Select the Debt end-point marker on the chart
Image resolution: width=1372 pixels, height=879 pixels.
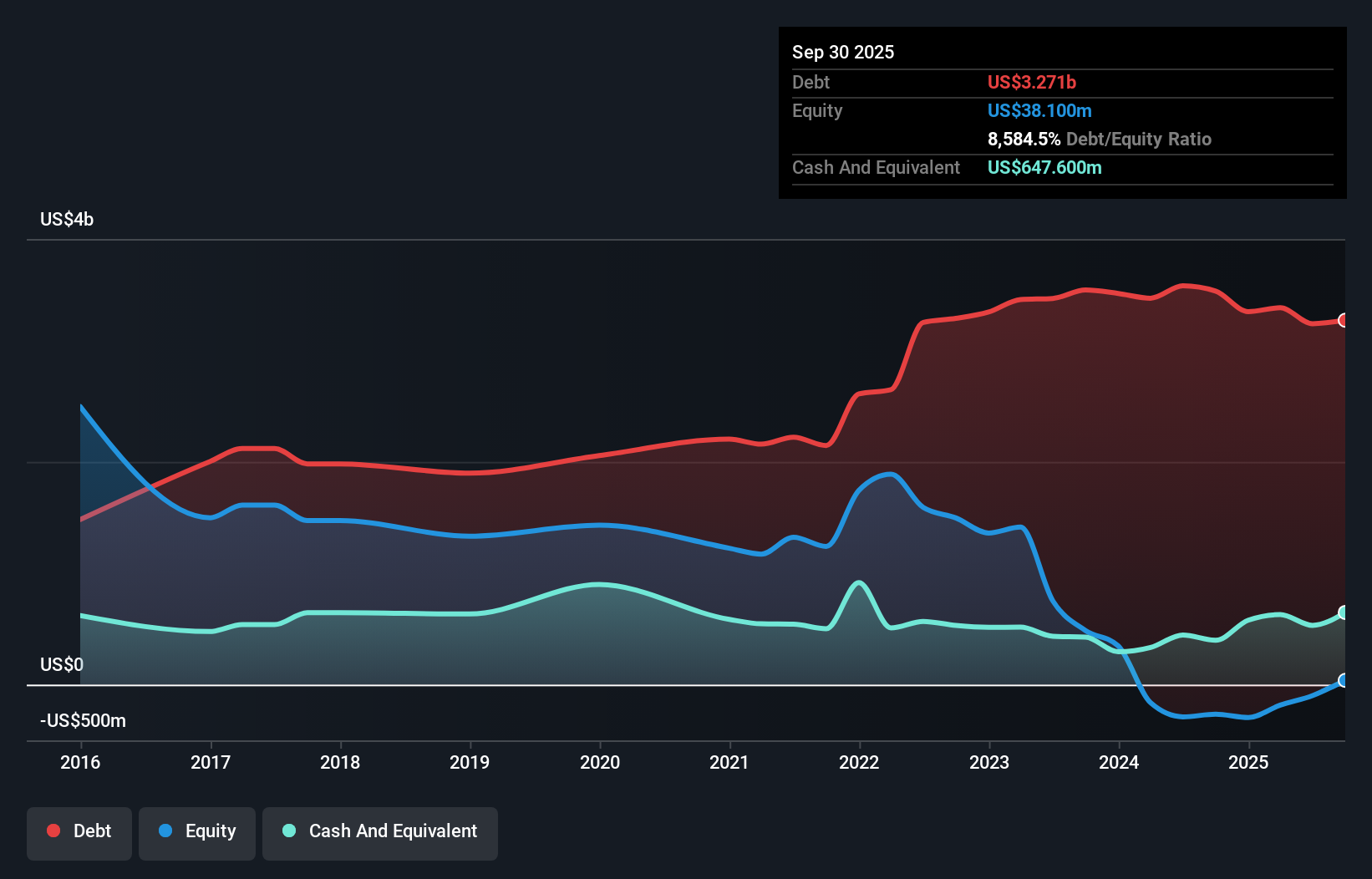1344,320
